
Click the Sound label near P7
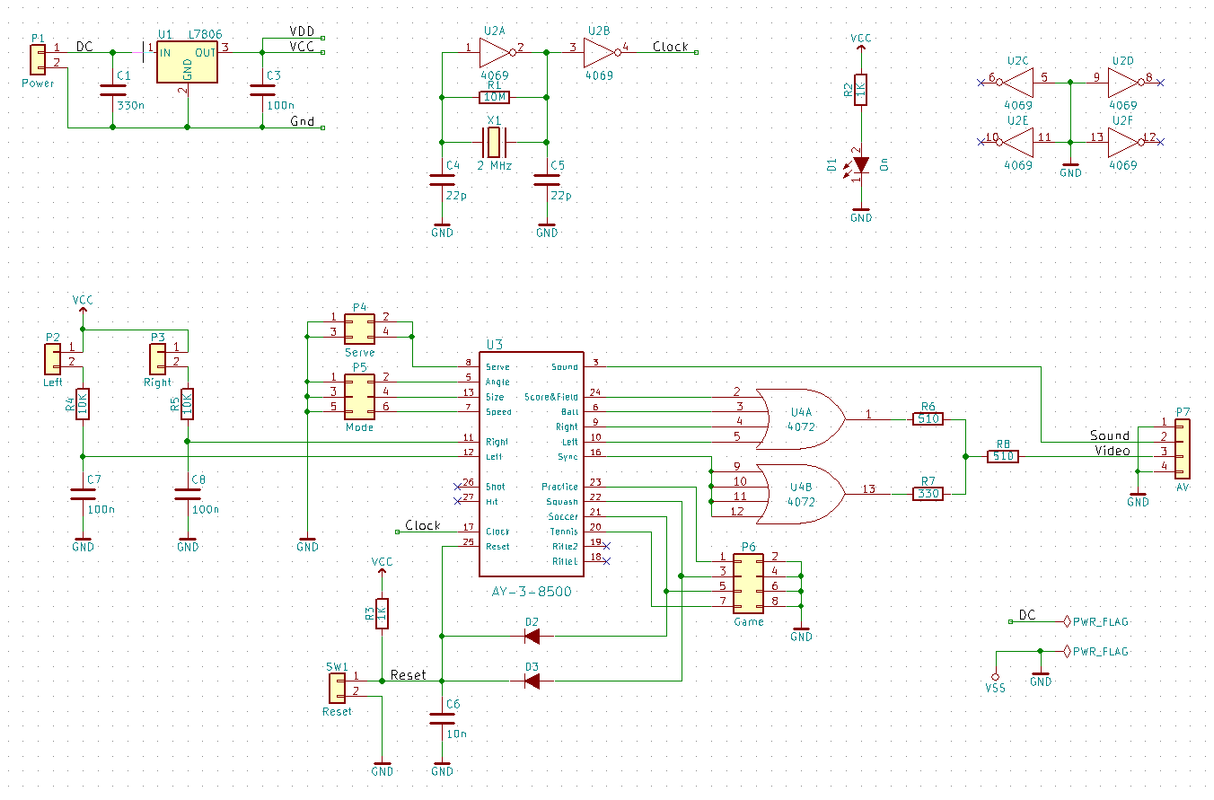tap(1110, 435)
